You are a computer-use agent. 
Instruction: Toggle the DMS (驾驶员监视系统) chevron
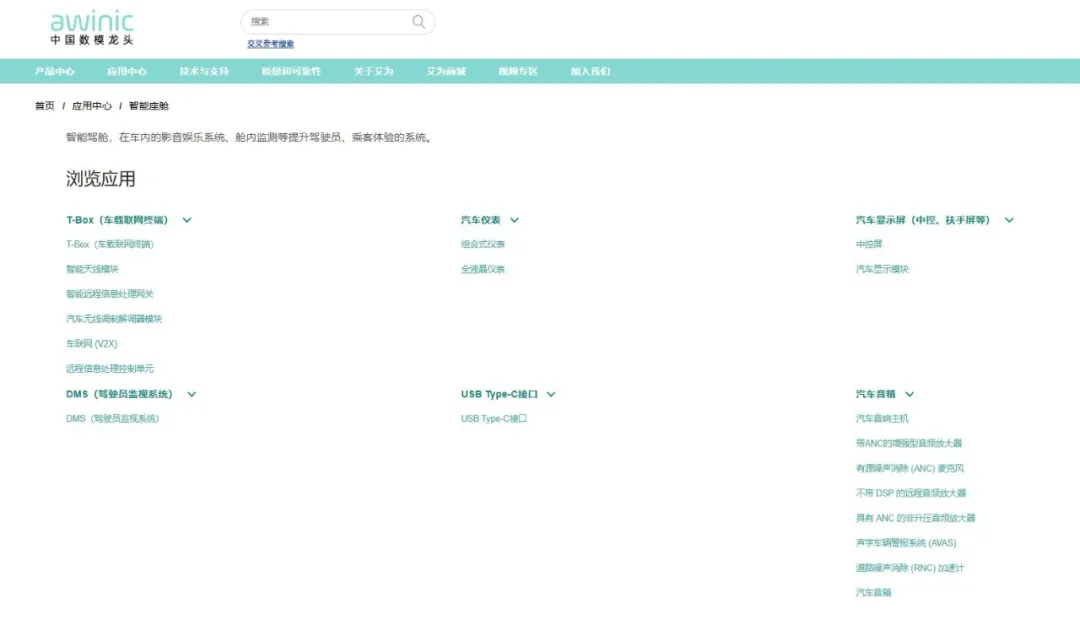(x=191, y=394)
